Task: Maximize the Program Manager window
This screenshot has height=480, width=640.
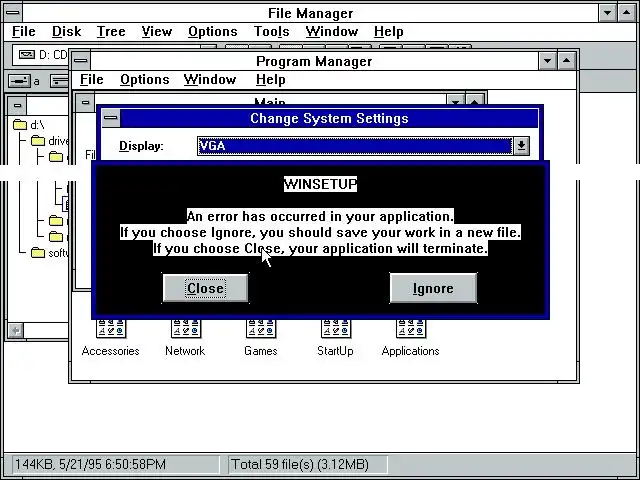Action: [566, 61]
